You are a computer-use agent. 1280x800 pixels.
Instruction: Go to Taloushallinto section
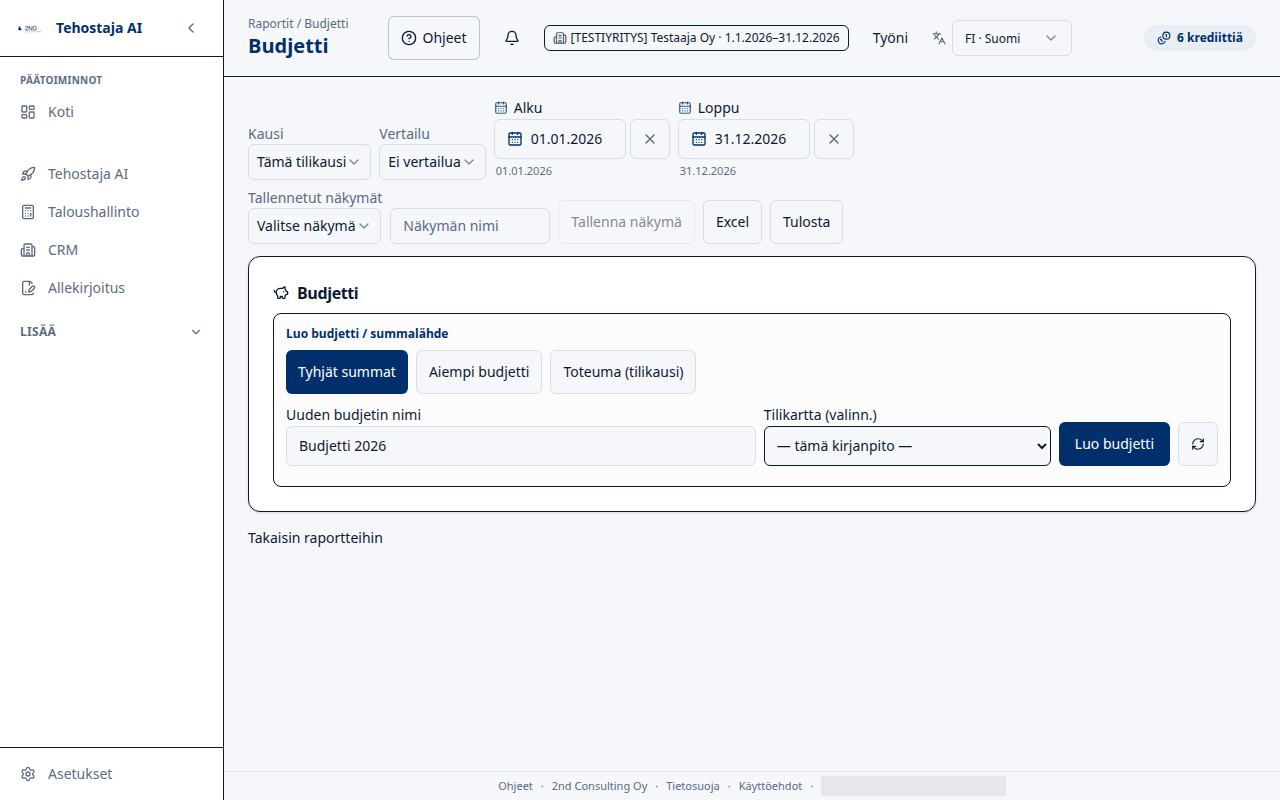(111, 212)
